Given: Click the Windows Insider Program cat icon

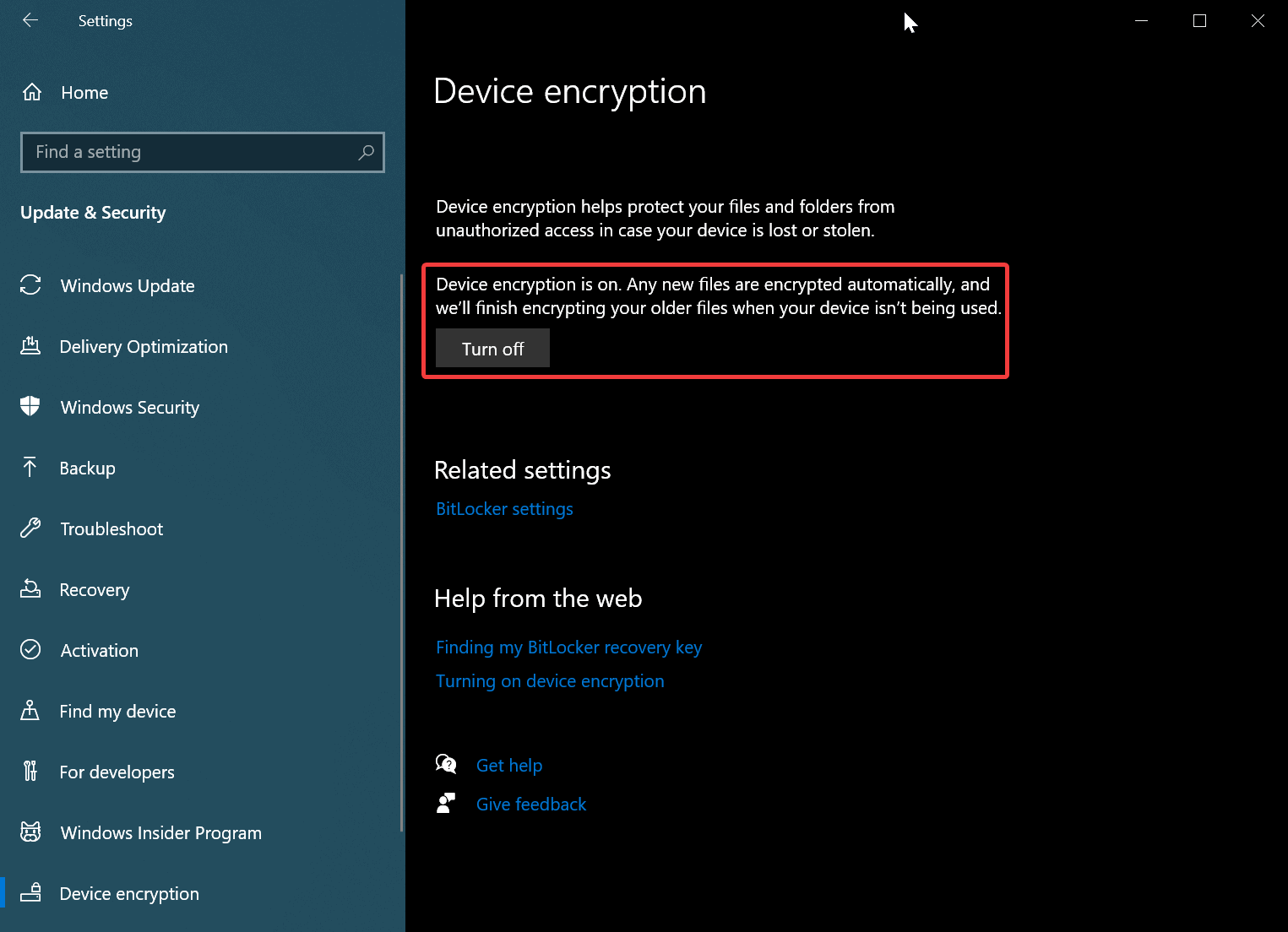Looking at the screenshot, I should click(30, 832).
